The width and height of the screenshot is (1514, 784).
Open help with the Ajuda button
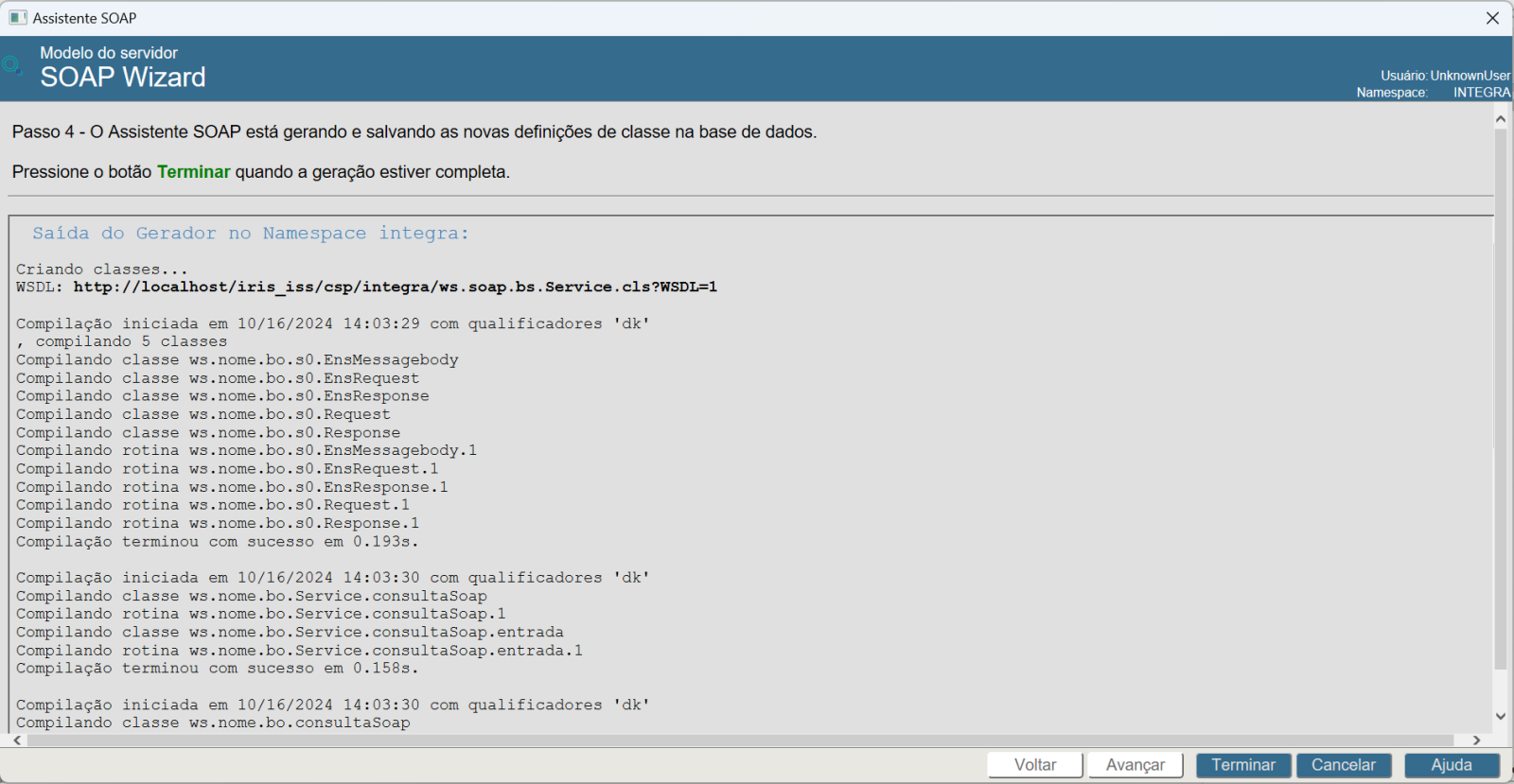coord(1451,765)
